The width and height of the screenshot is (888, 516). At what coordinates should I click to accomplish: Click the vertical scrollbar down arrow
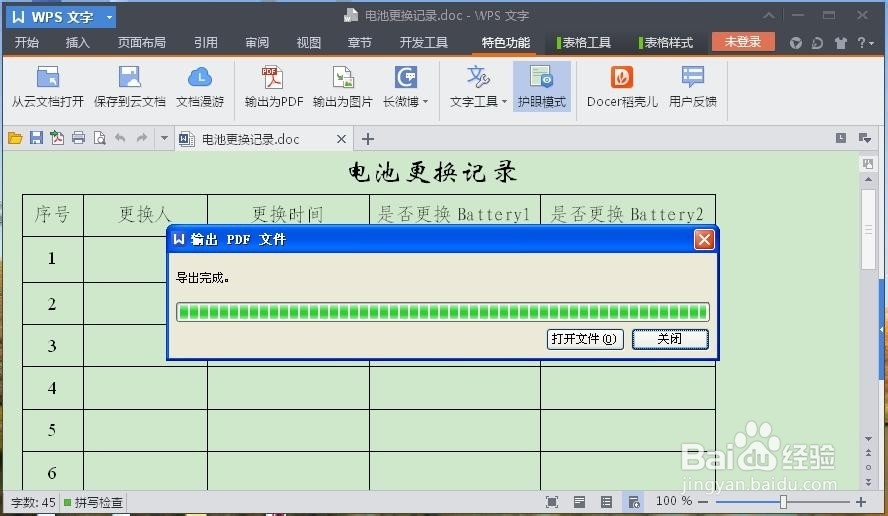[x=868, y=438]
